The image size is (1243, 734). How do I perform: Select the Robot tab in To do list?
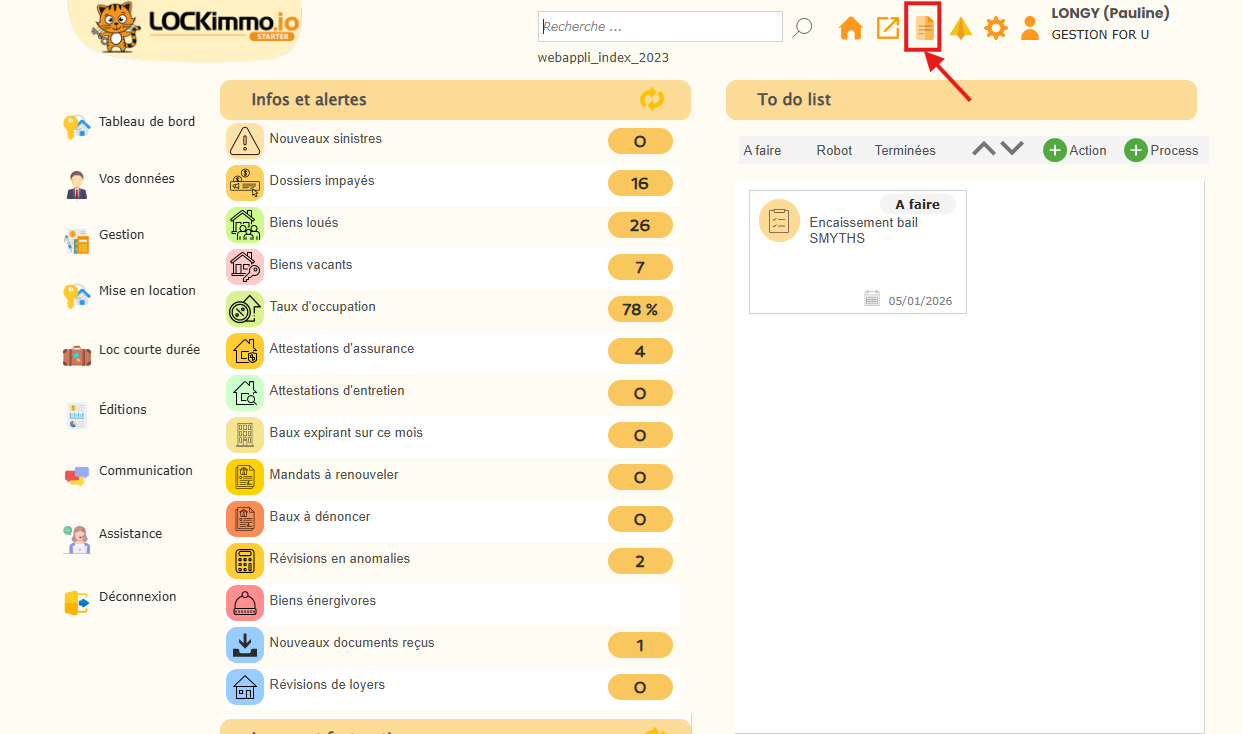click(x=834, y=151)
